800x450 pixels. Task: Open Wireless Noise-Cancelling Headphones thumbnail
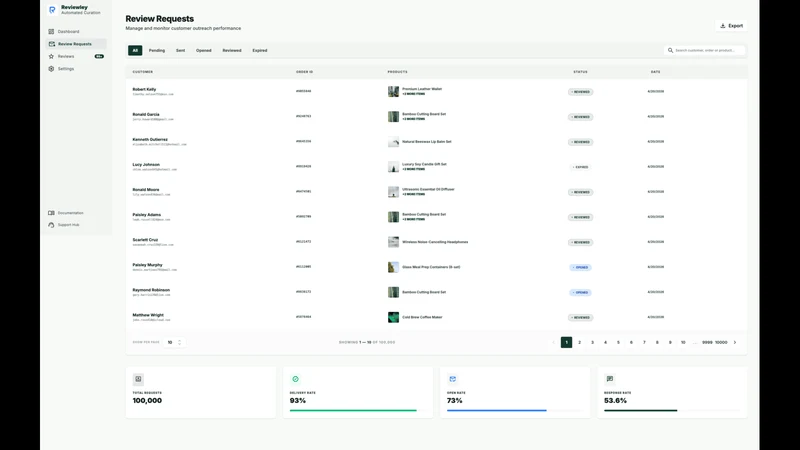click(393, 242)
